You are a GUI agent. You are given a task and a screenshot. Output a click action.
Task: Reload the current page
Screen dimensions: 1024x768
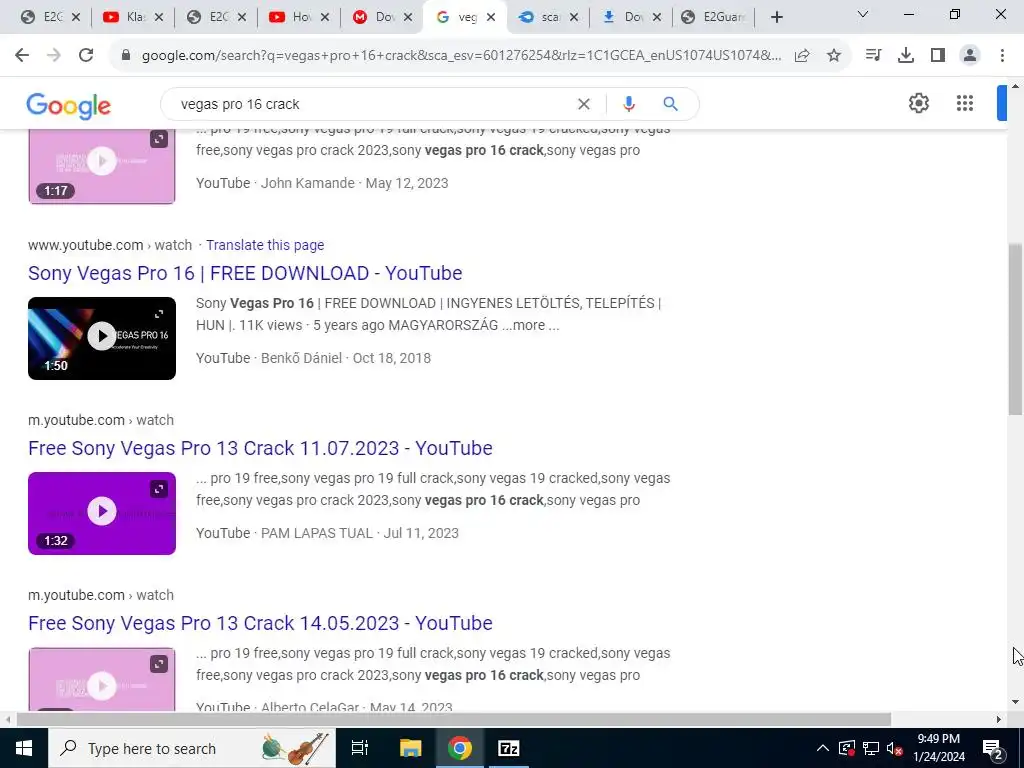[x=86, y=56]
